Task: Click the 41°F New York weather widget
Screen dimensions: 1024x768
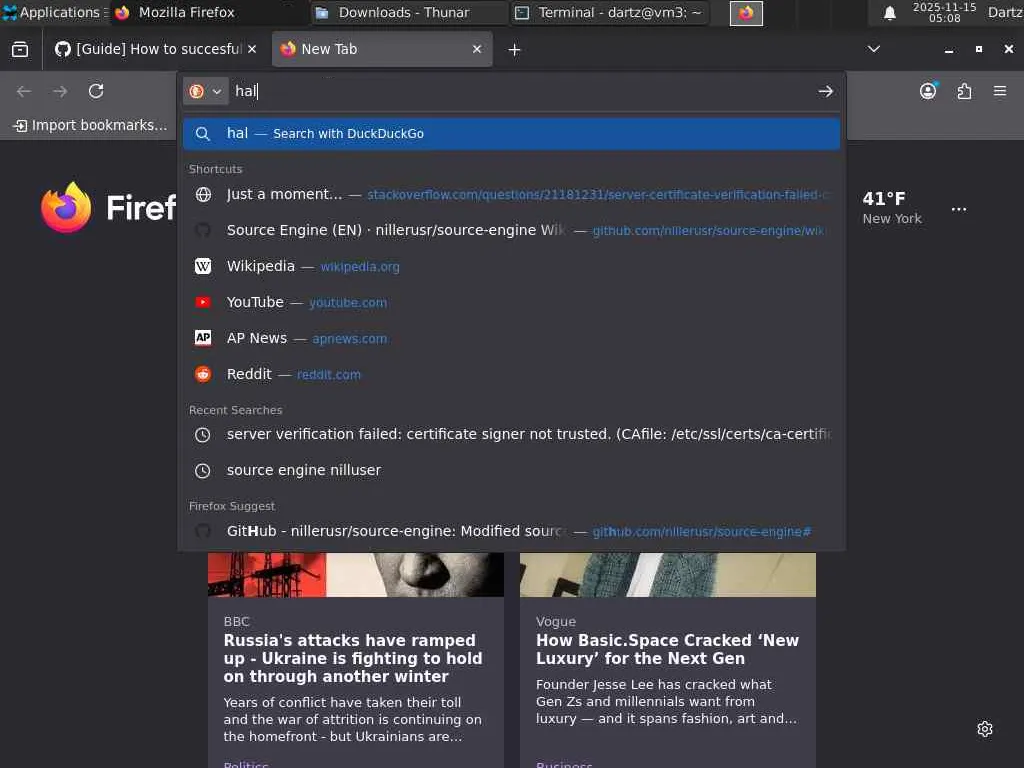Action: tap(892, 208)
